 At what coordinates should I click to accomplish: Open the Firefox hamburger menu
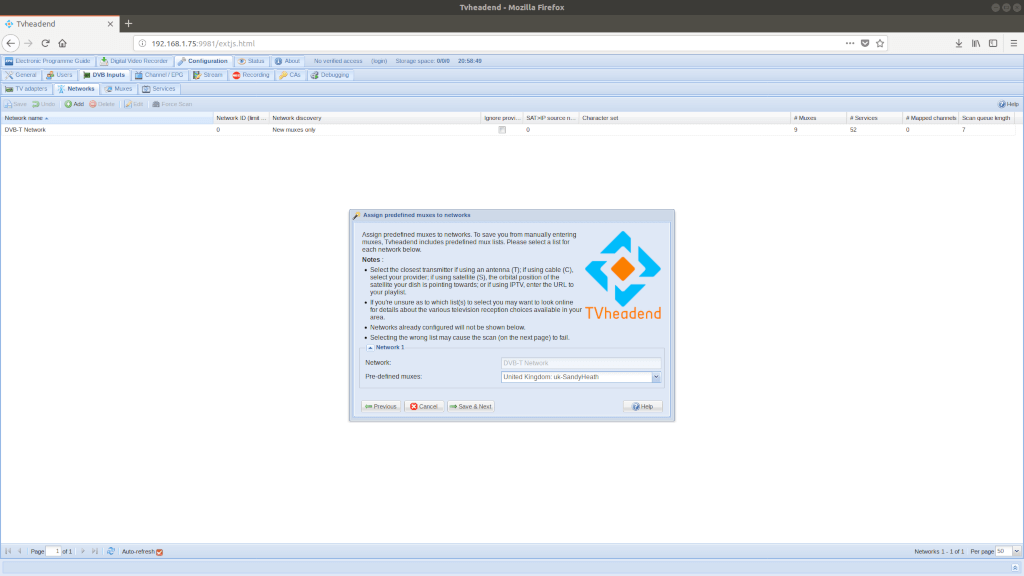(x=1011, y=43)
